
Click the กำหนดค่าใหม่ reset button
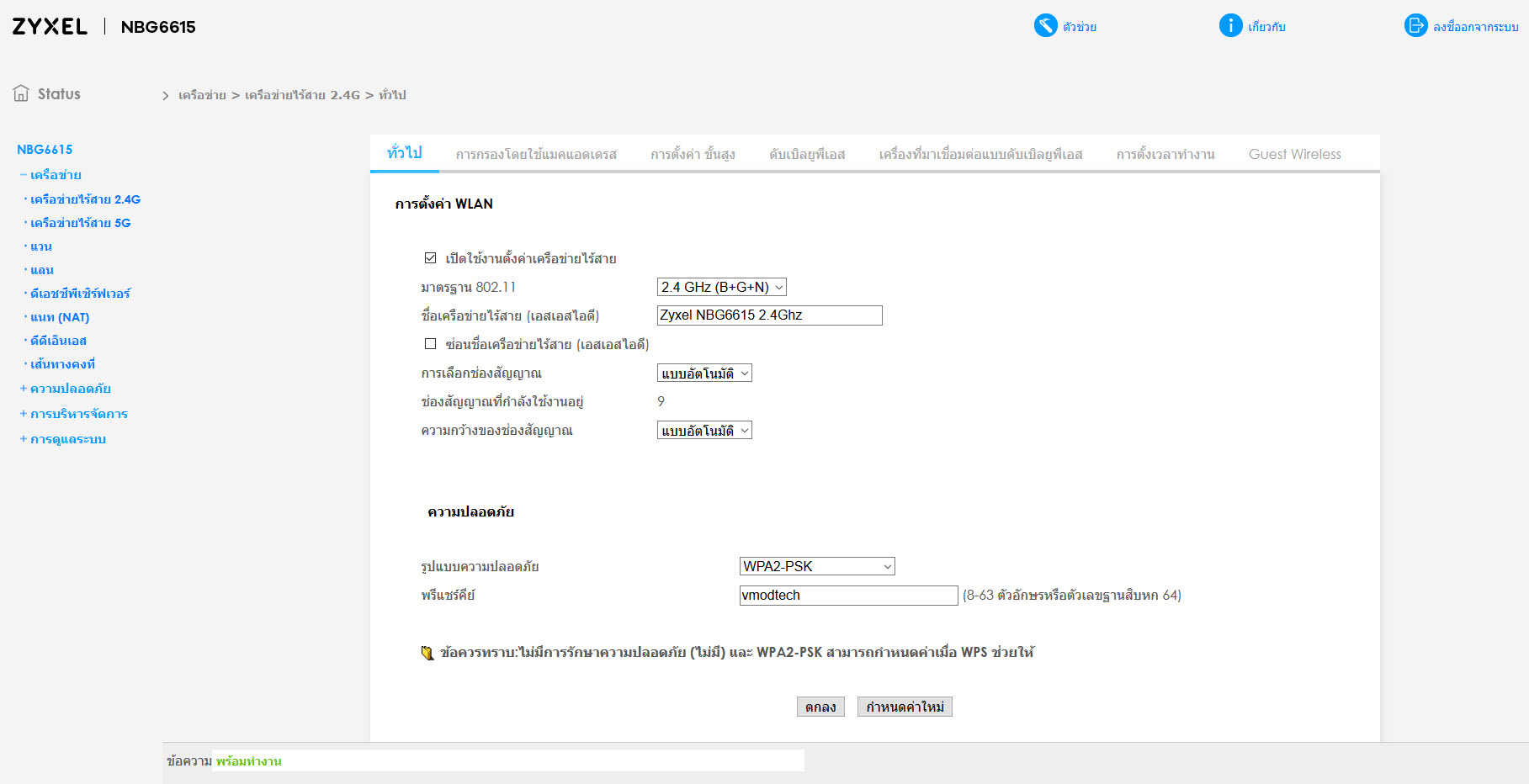coord(905,707)
